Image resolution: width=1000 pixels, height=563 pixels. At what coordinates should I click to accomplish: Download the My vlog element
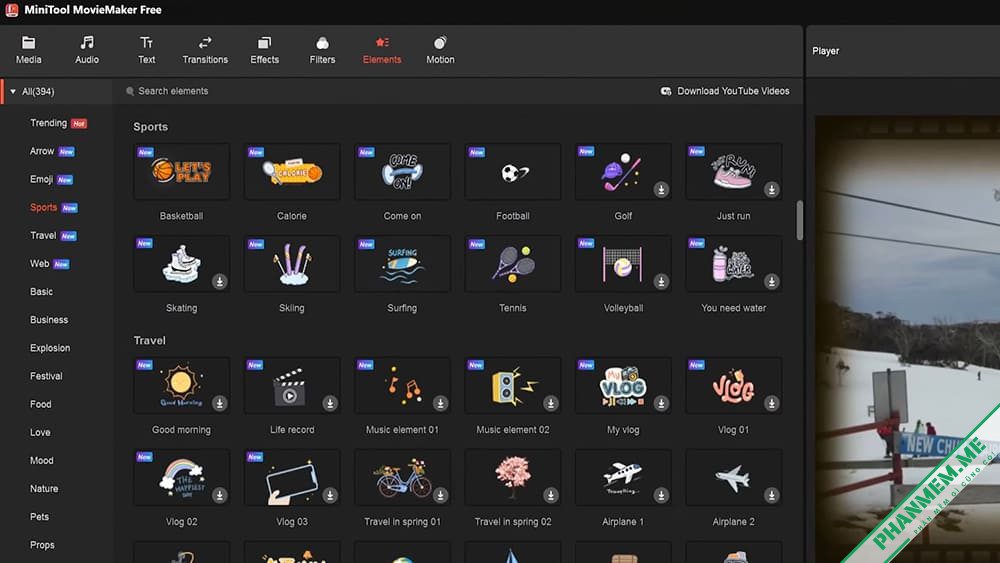(661, 403)
